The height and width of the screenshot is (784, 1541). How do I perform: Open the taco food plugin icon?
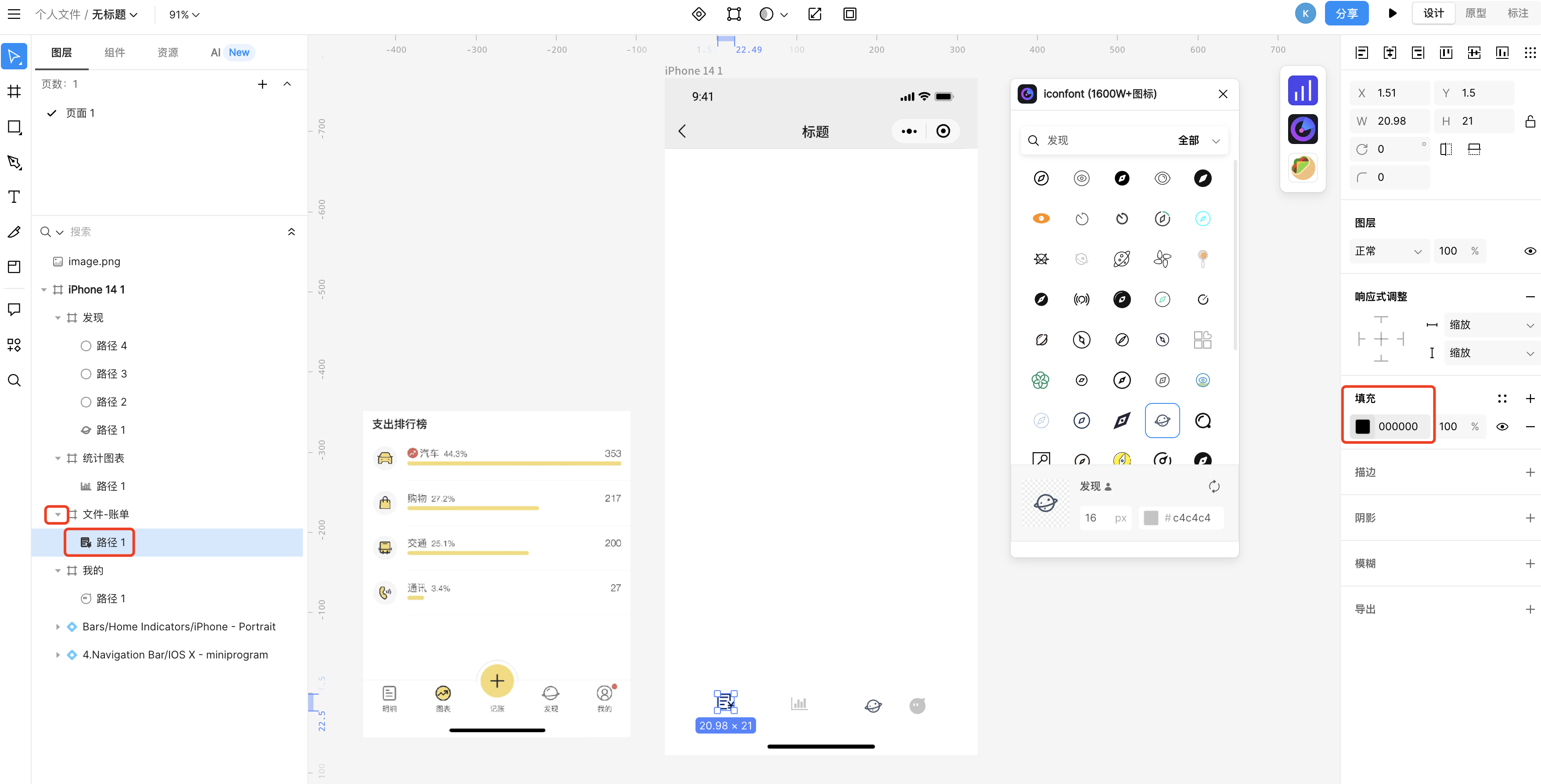1302,167
